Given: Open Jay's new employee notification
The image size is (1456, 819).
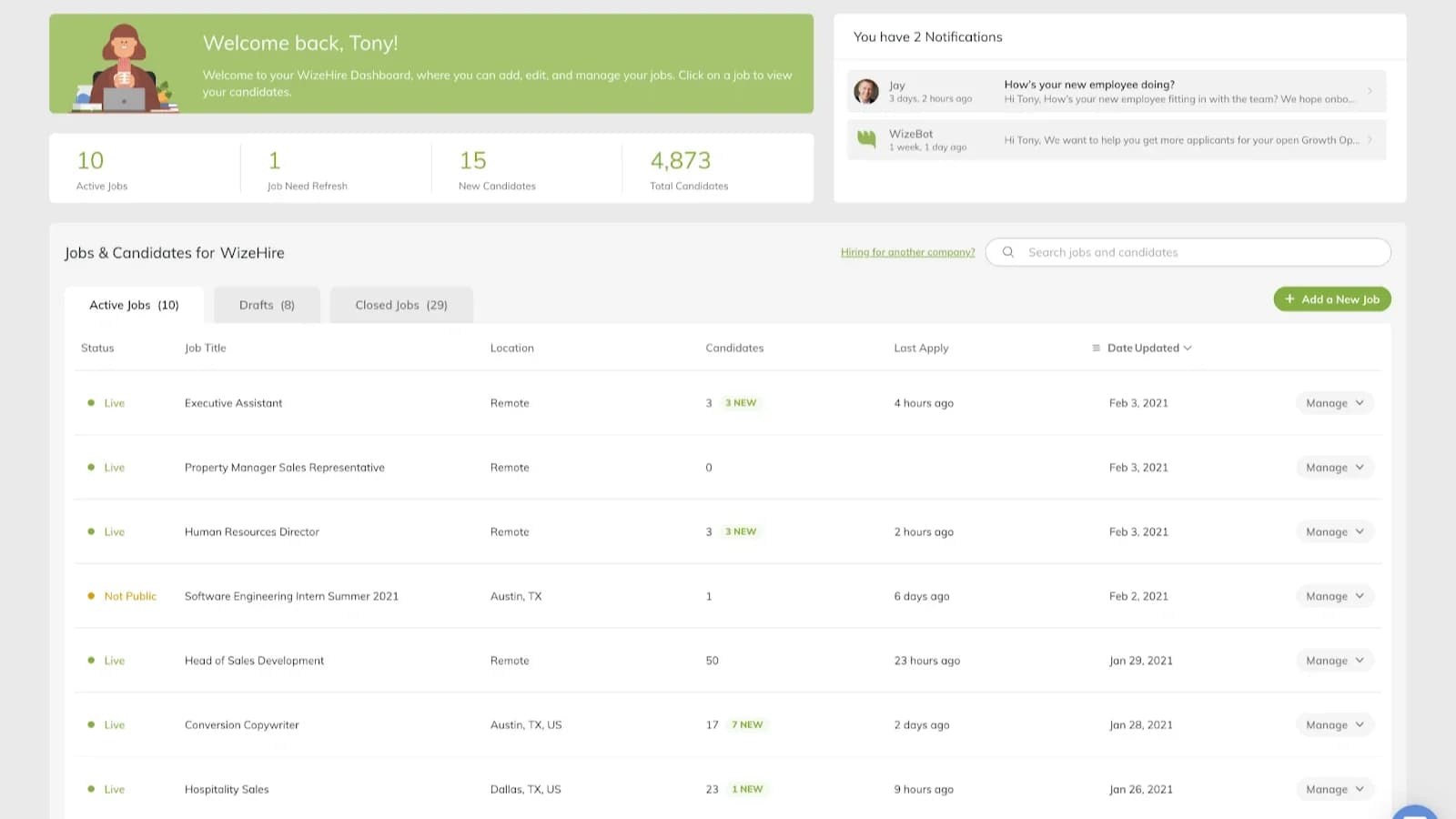Looking at the screenshot, I should pyautogui.click(x=1117, y=91).
